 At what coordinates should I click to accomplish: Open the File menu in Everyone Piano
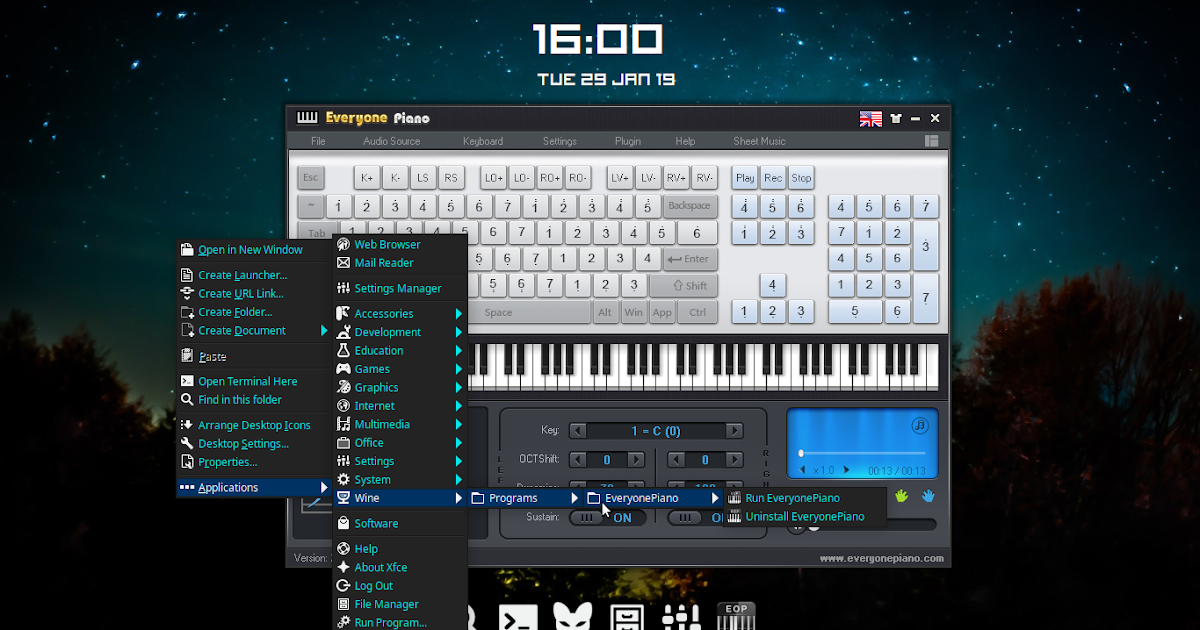(318, 141)
